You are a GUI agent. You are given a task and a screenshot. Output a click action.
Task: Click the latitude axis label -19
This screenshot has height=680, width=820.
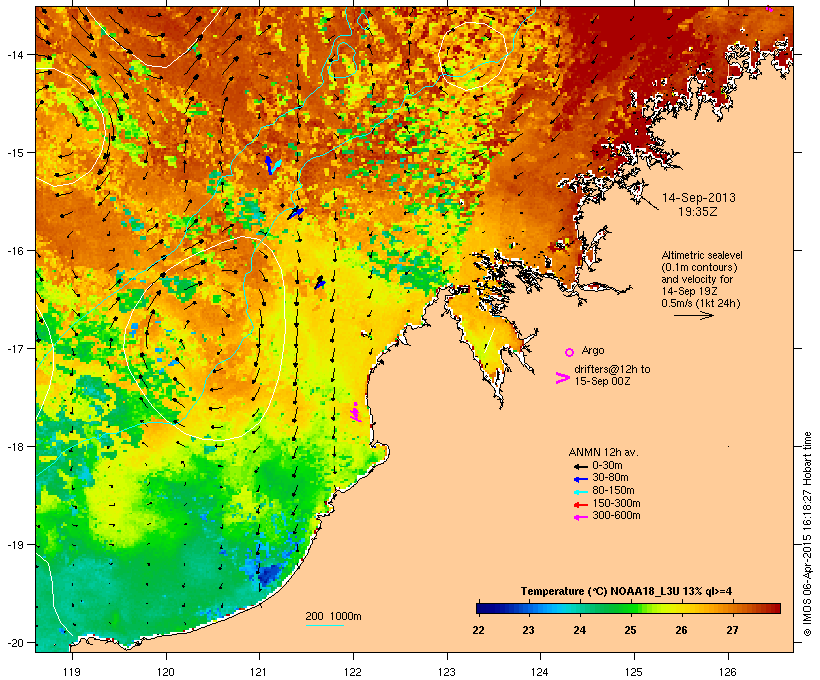(14, 545)
